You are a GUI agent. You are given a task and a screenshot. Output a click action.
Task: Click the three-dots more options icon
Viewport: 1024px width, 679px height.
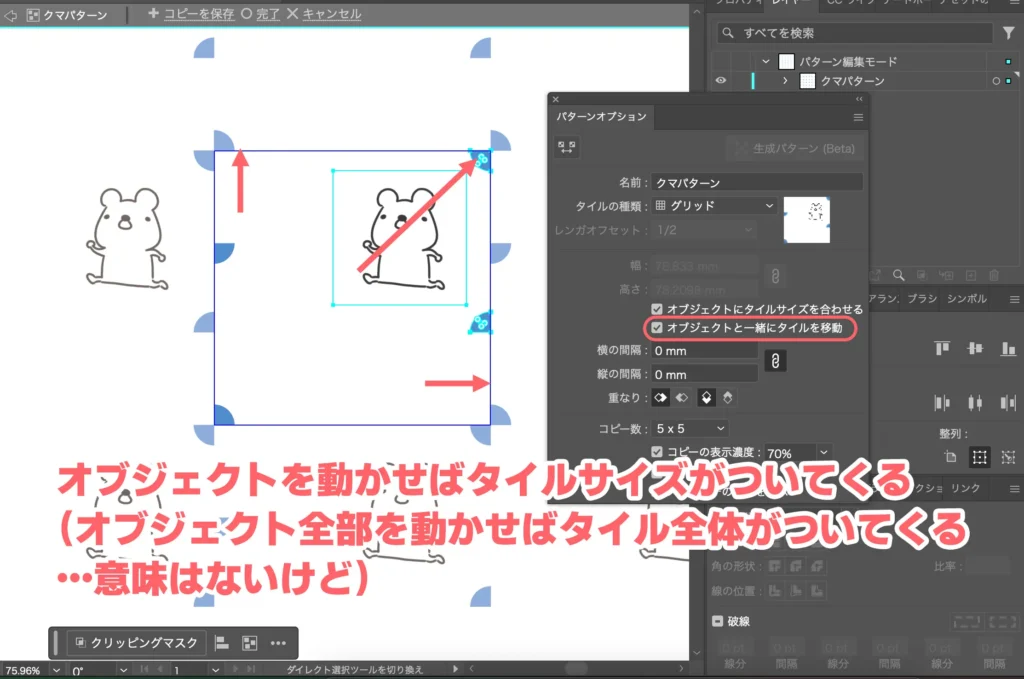279,643
